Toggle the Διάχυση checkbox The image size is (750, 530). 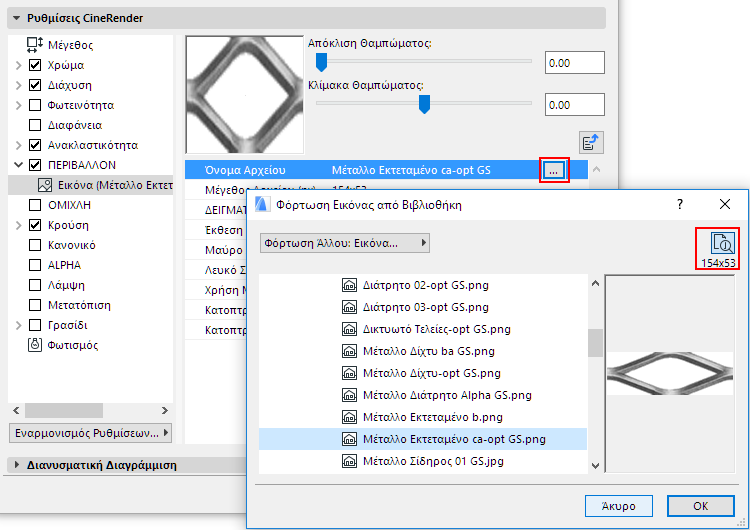35,85
